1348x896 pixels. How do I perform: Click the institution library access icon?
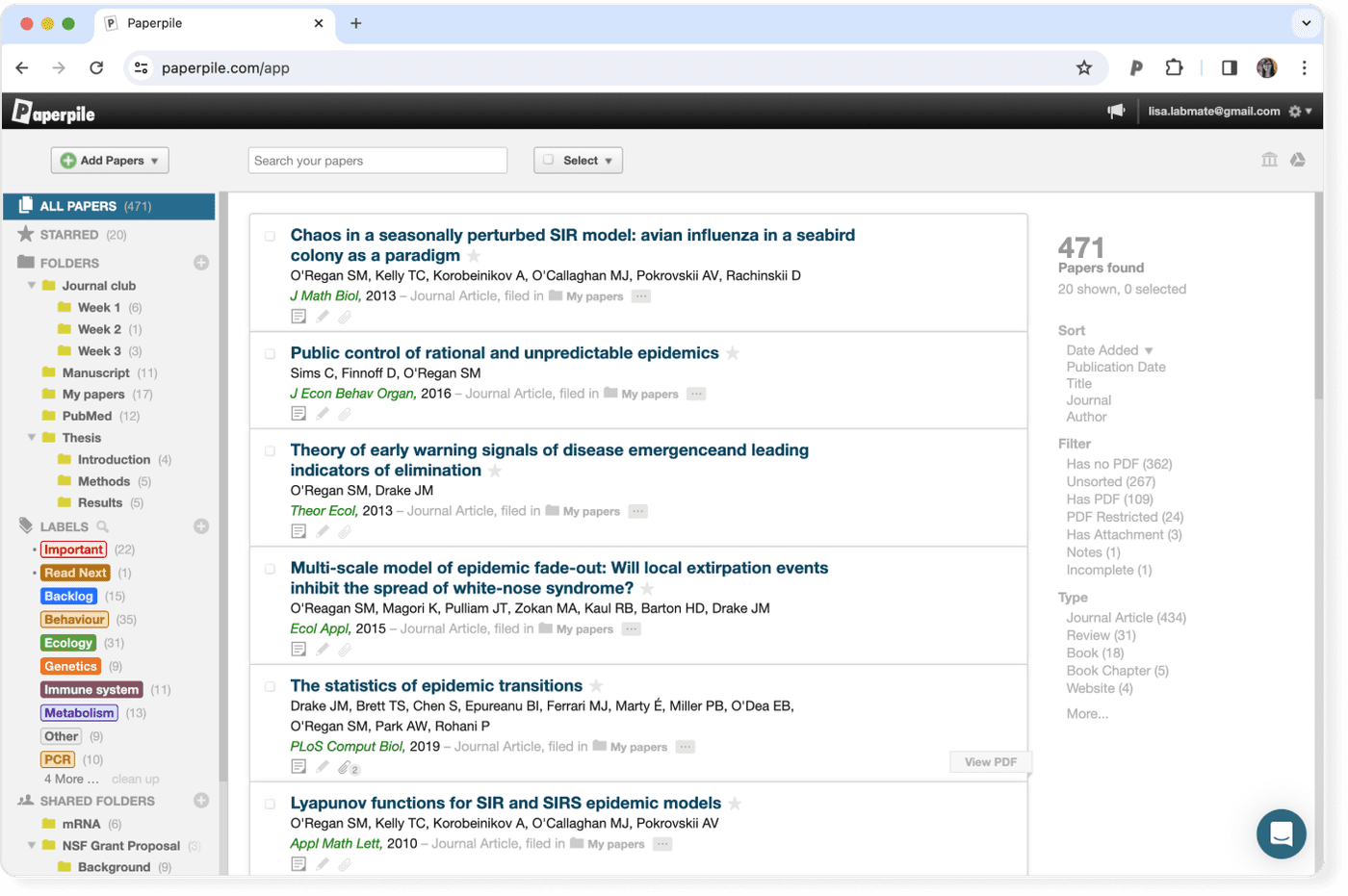(1268, 159)
